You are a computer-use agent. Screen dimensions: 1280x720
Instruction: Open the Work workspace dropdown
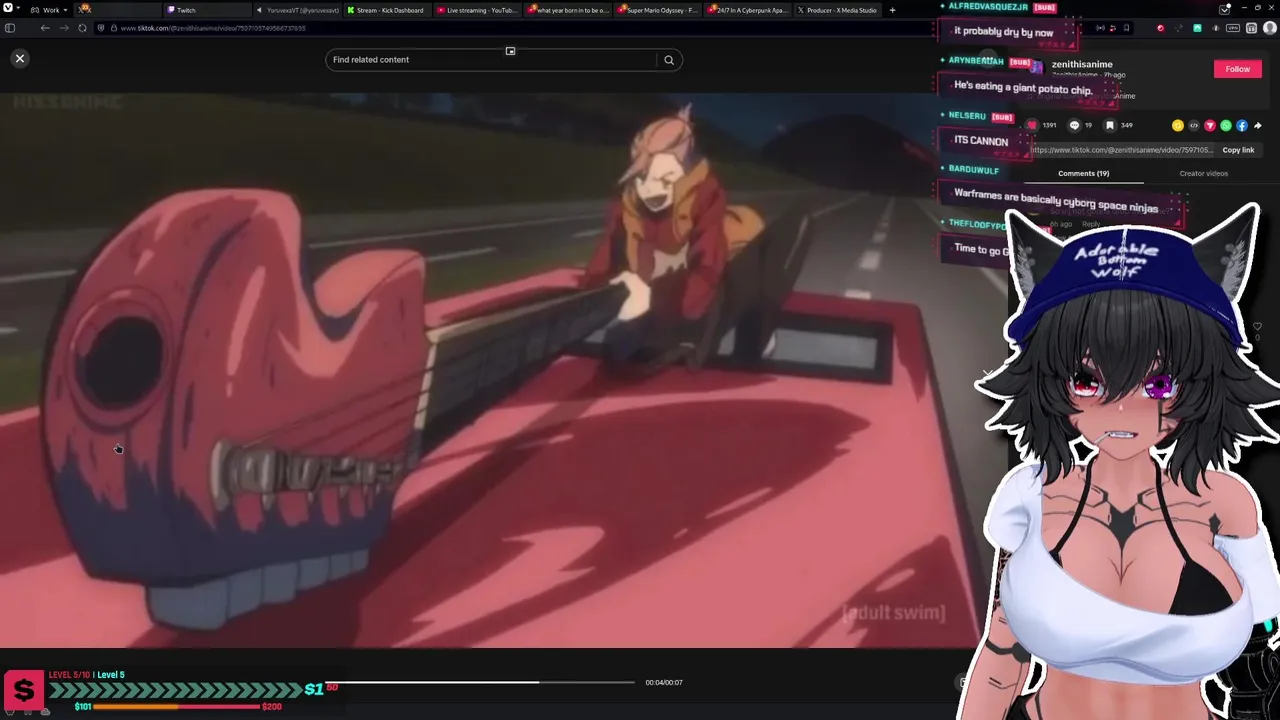50,10
